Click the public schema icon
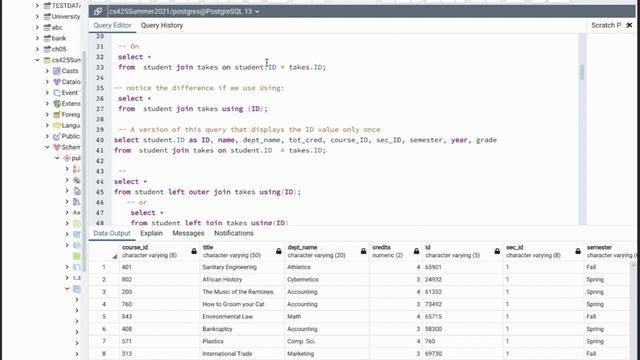This screenshot has width=640, height=360. coord(67,158)
